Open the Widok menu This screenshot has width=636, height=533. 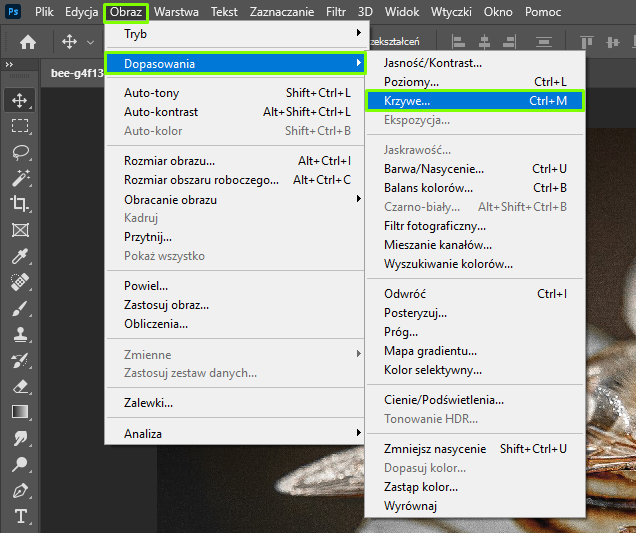[x=402, y=12]
